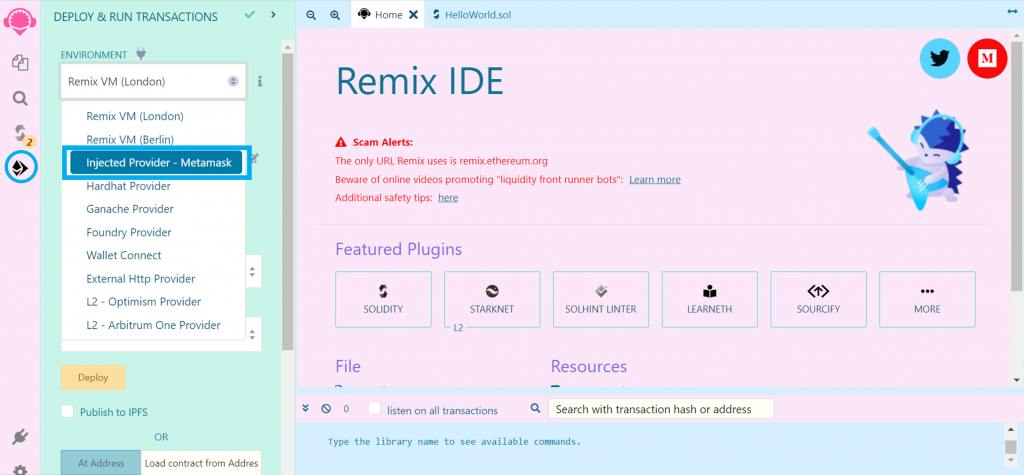Select the Hardhat Provider option

point(128,186)
